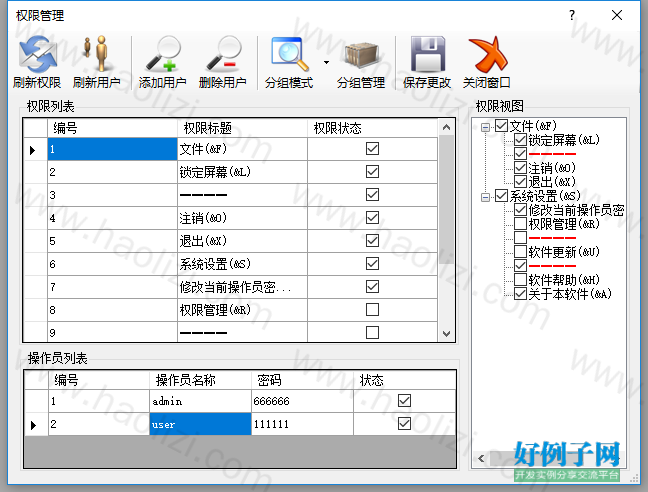Select the 注销(&O) title cell
The width and height of the screenshot is (648, 492).
242,218
